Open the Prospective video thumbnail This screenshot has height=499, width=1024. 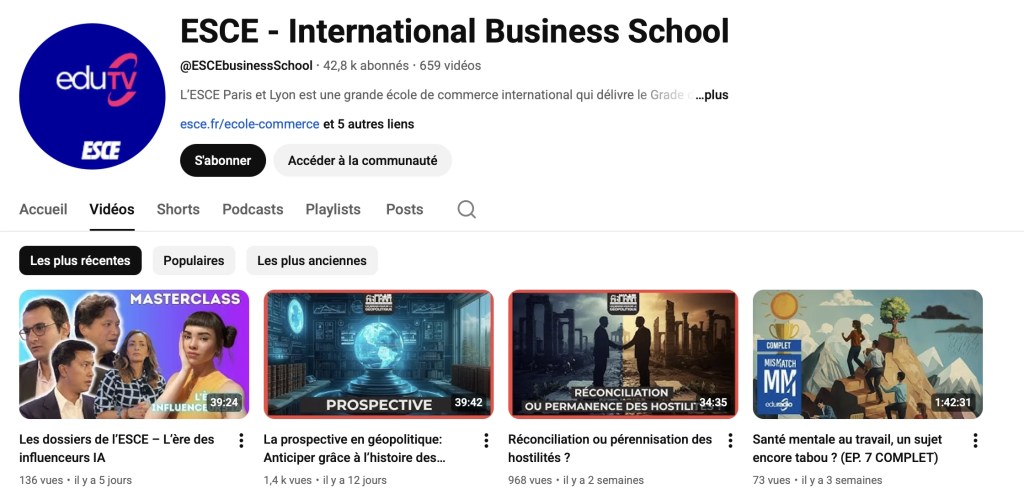(378, 354)
